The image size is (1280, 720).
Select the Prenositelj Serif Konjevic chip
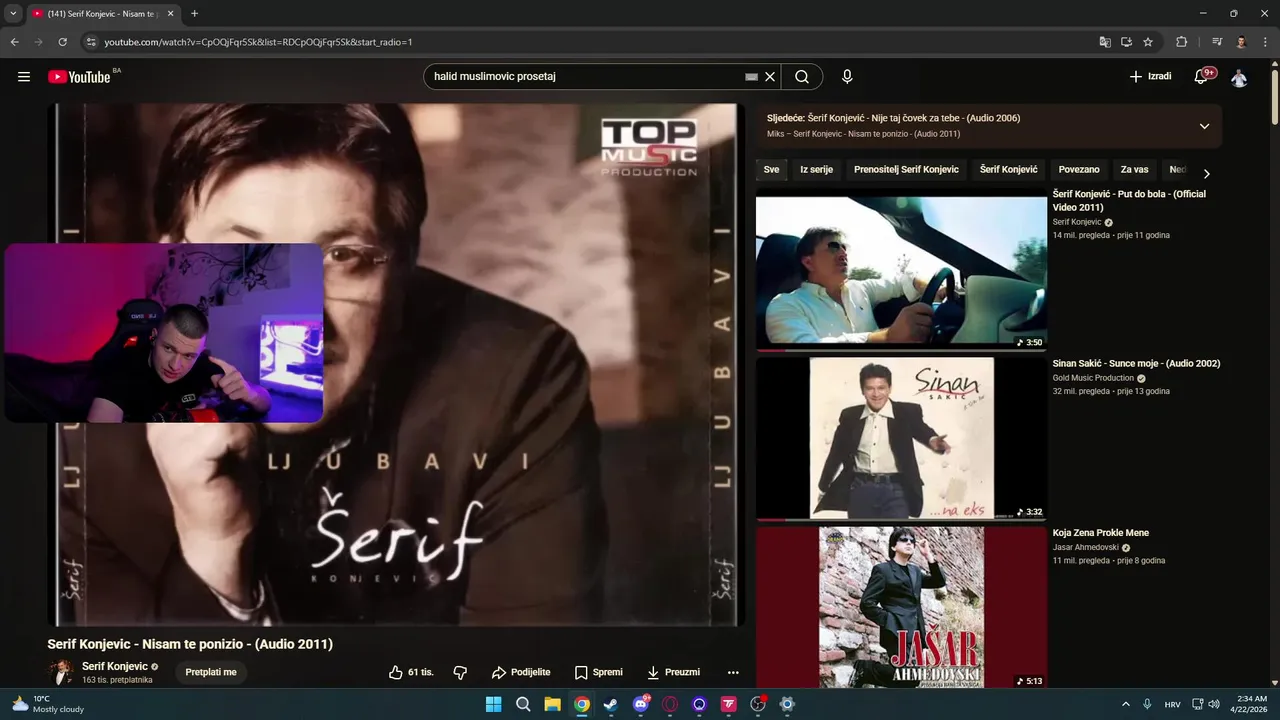tap(906, 170)
